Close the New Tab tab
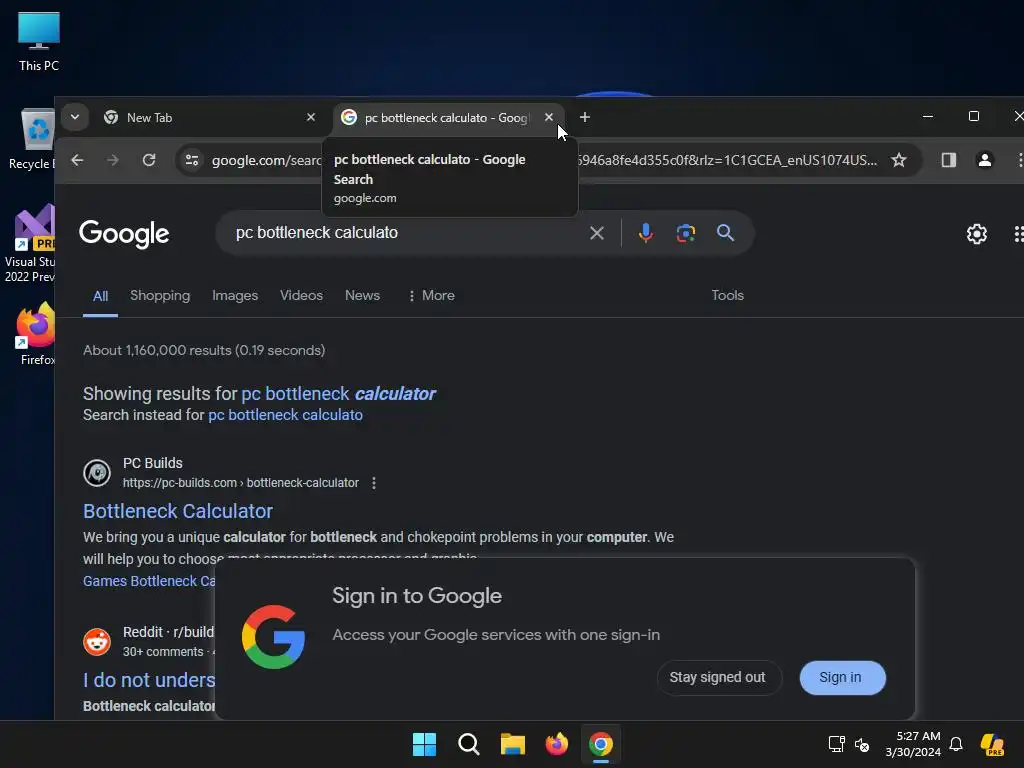The image size is (1024, 768). coord(311,118)
